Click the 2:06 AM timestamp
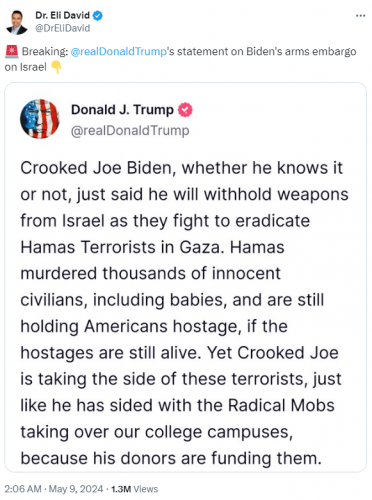Viewport: 372px width, 500px height. tap(23, 489)
